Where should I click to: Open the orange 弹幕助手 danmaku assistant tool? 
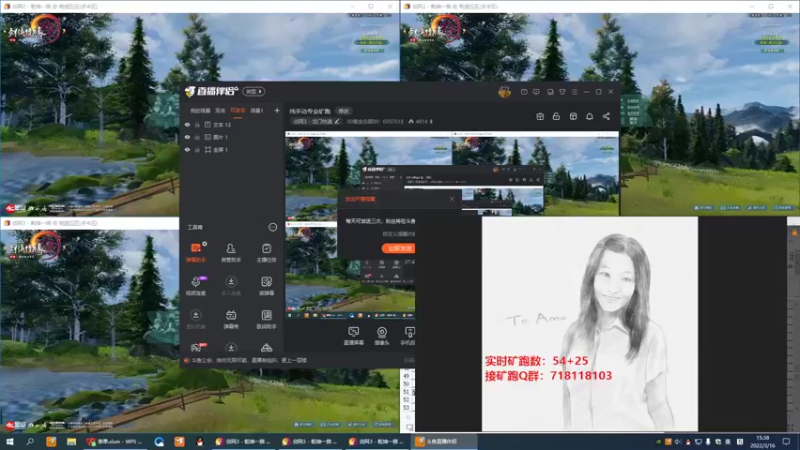pyautogui.click(x=196, y=252)
